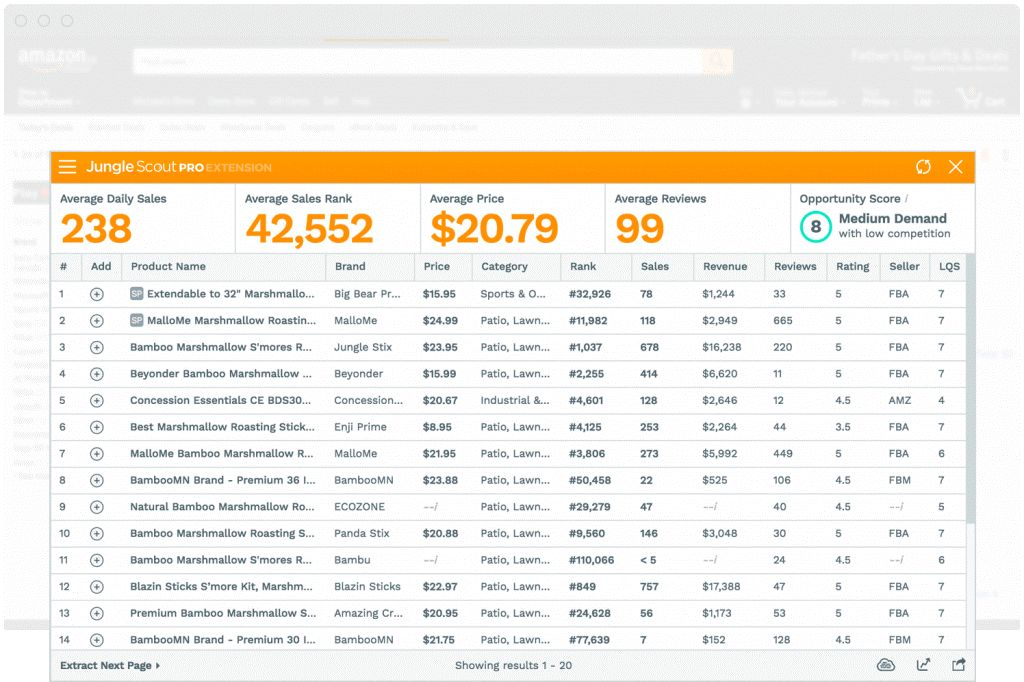Click the #50,458 rank cell

(590, 480)
